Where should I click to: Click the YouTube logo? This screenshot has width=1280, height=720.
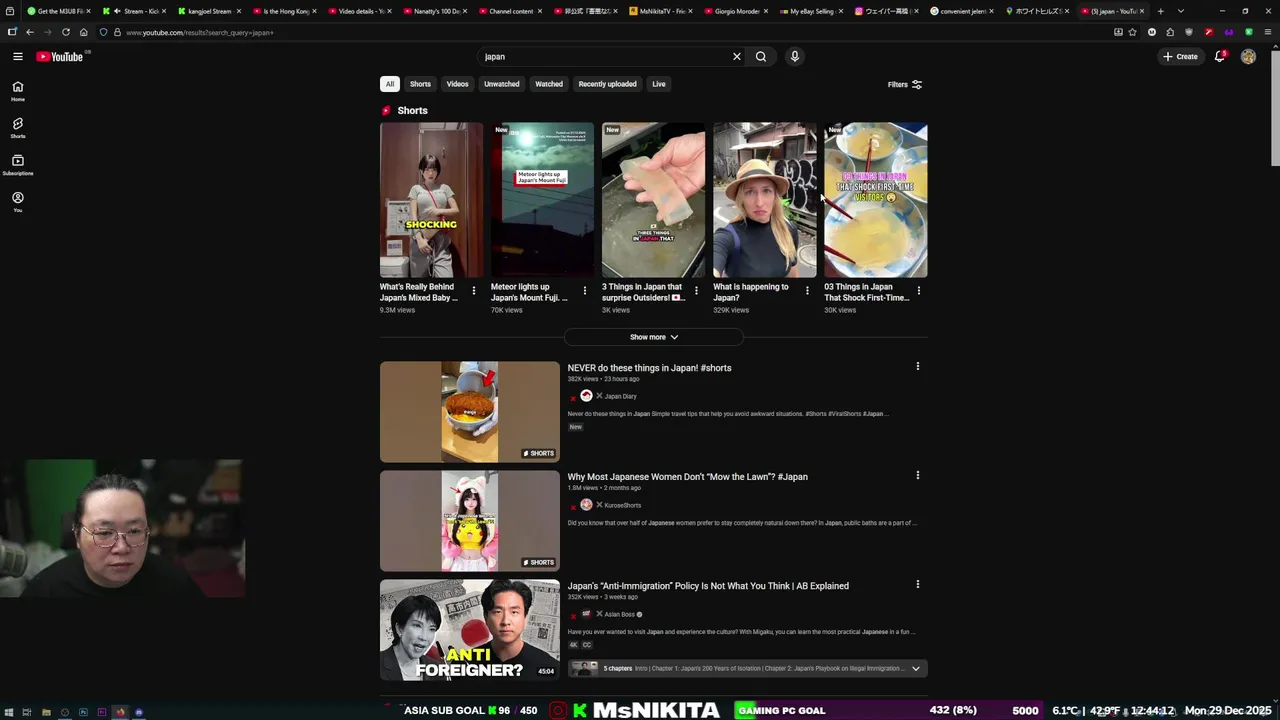pos(60,57)
